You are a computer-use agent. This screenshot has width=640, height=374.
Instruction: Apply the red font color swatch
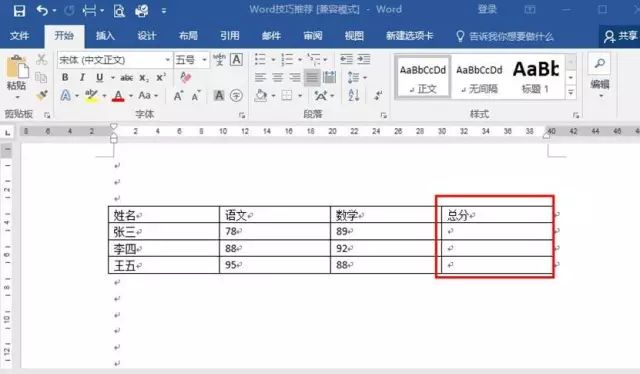tap(118, 96)
